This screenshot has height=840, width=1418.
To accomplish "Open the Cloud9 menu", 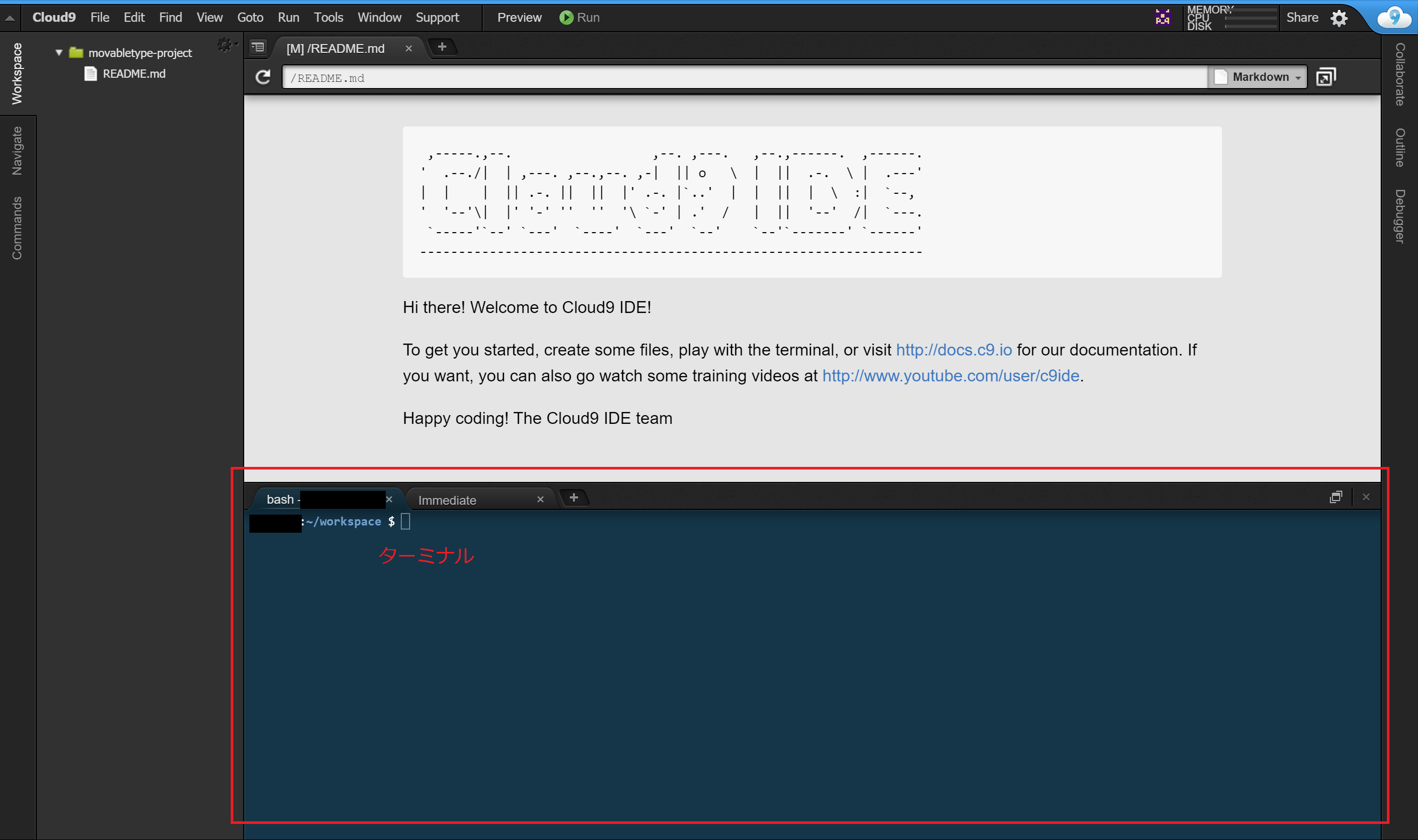I will [x=54, y=18].
